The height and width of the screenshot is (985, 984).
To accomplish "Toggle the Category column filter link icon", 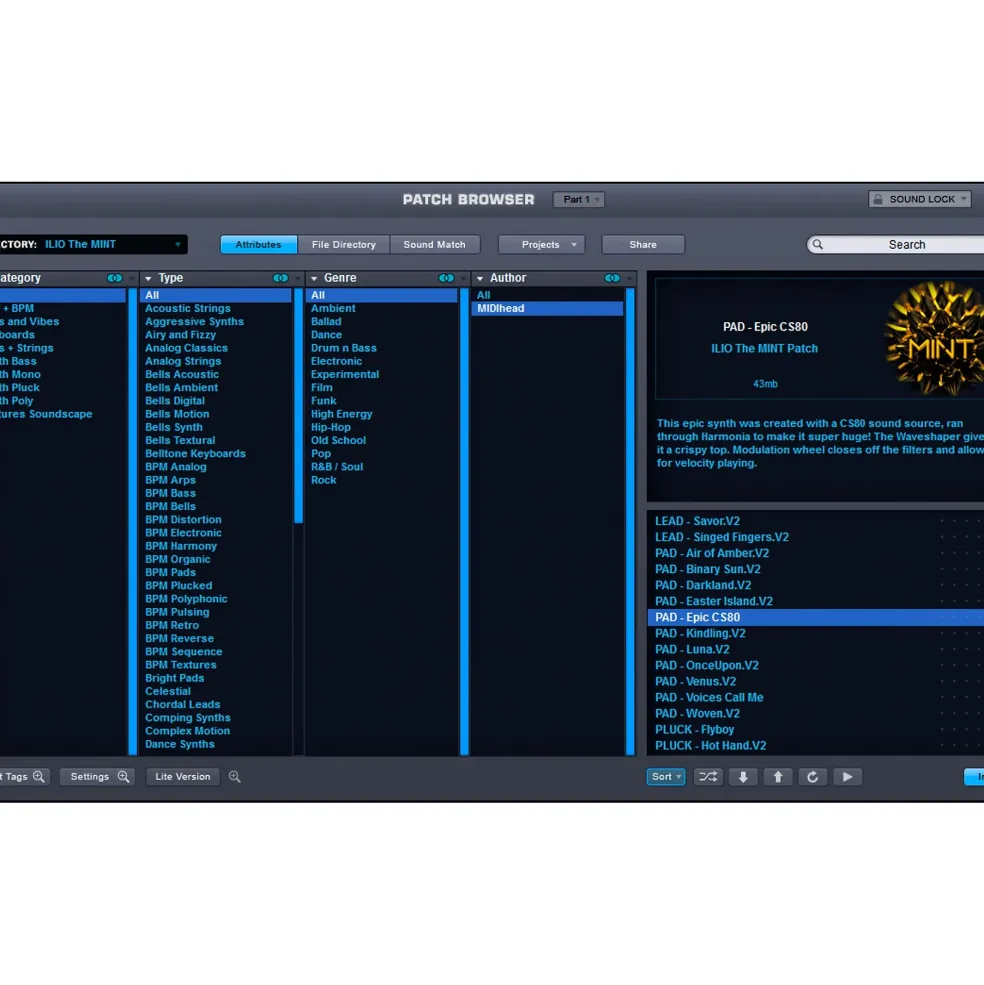I will coord(114,278).
